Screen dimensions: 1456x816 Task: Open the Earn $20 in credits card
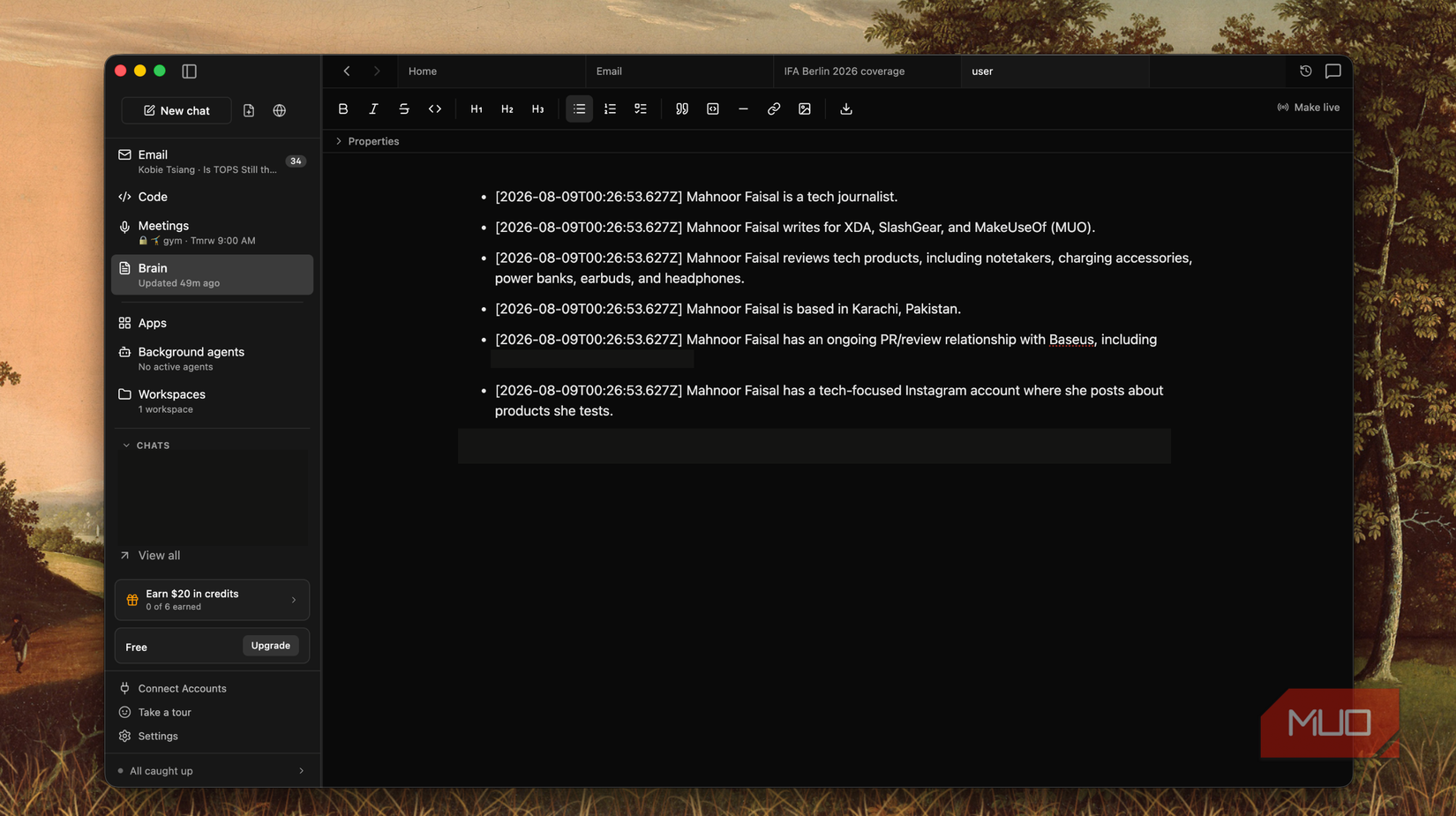(x=212, y=600)
